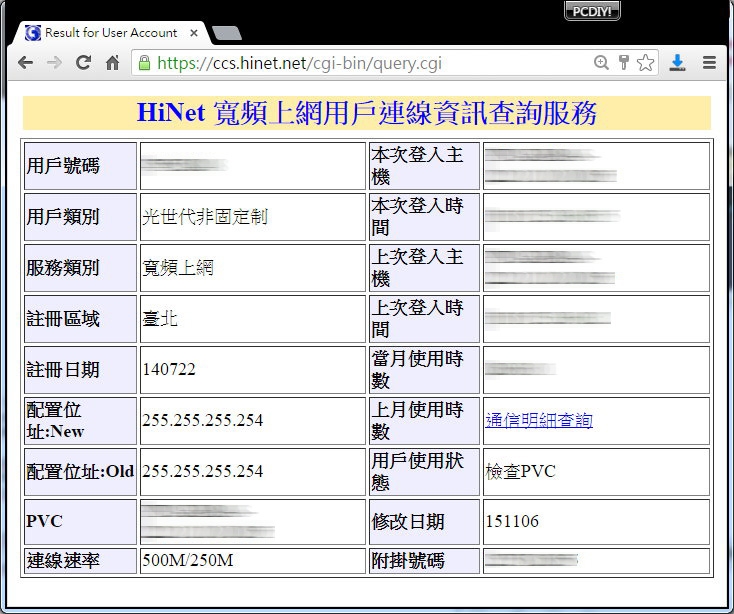Reload the page with the refresh icon
Screen dimensions: 734x614
pos(83,62)
